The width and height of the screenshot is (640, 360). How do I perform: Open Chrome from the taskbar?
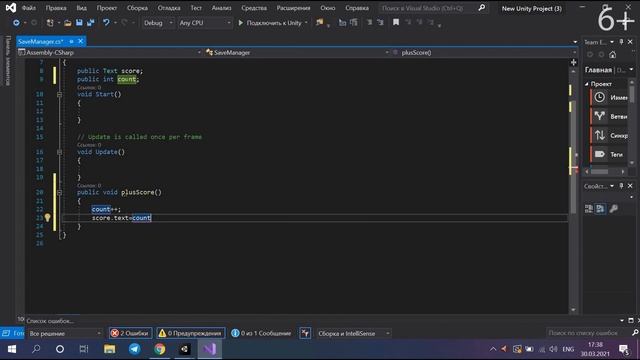(x=160, y=349)
